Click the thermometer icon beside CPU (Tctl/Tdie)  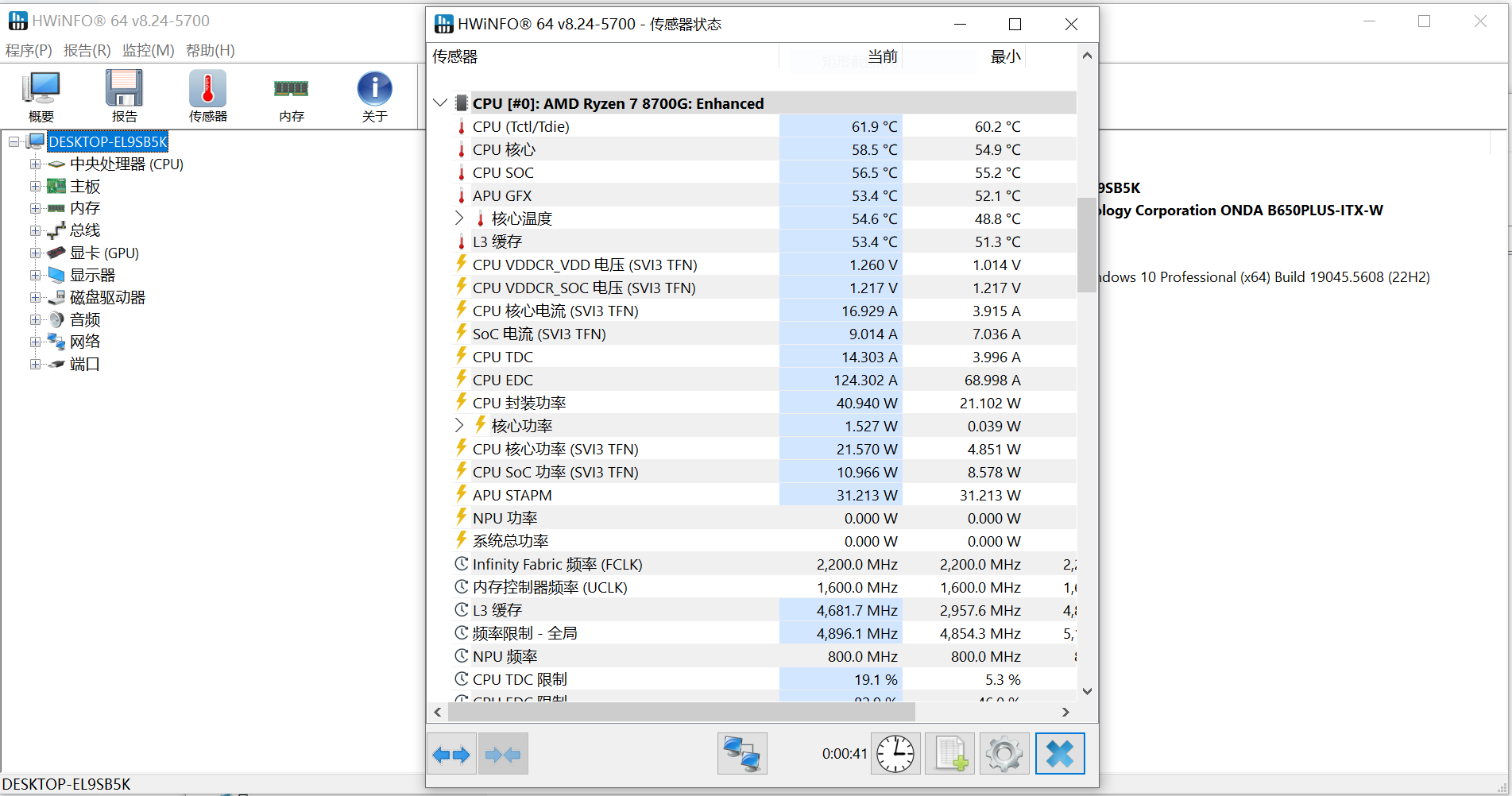coord(461,126)
